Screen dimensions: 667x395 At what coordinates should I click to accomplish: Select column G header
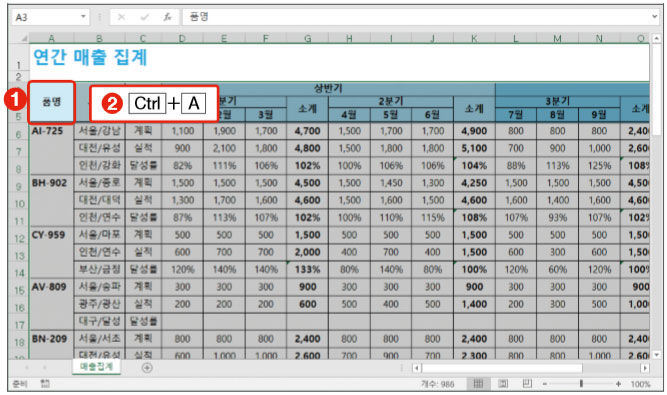coord(308,39)
